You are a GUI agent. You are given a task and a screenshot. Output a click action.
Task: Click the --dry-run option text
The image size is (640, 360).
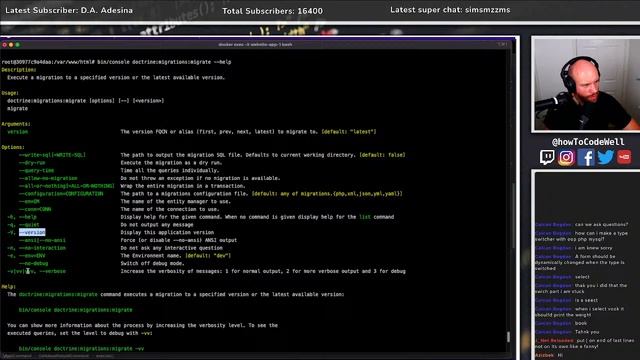(x=32, y=163)
